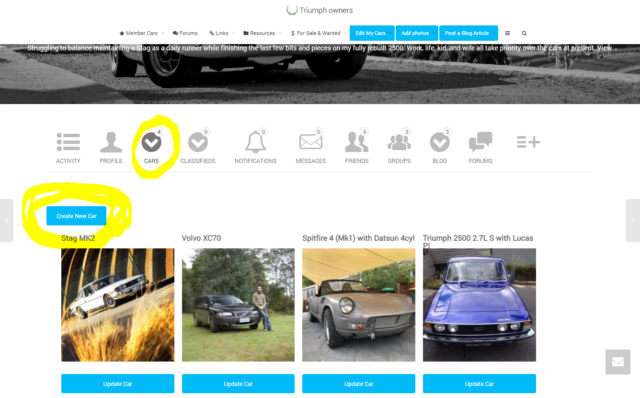Expand the Resources dropdown menu
Image resolution: width=640 pixels, height=398 pixels.
pos(262,33)
